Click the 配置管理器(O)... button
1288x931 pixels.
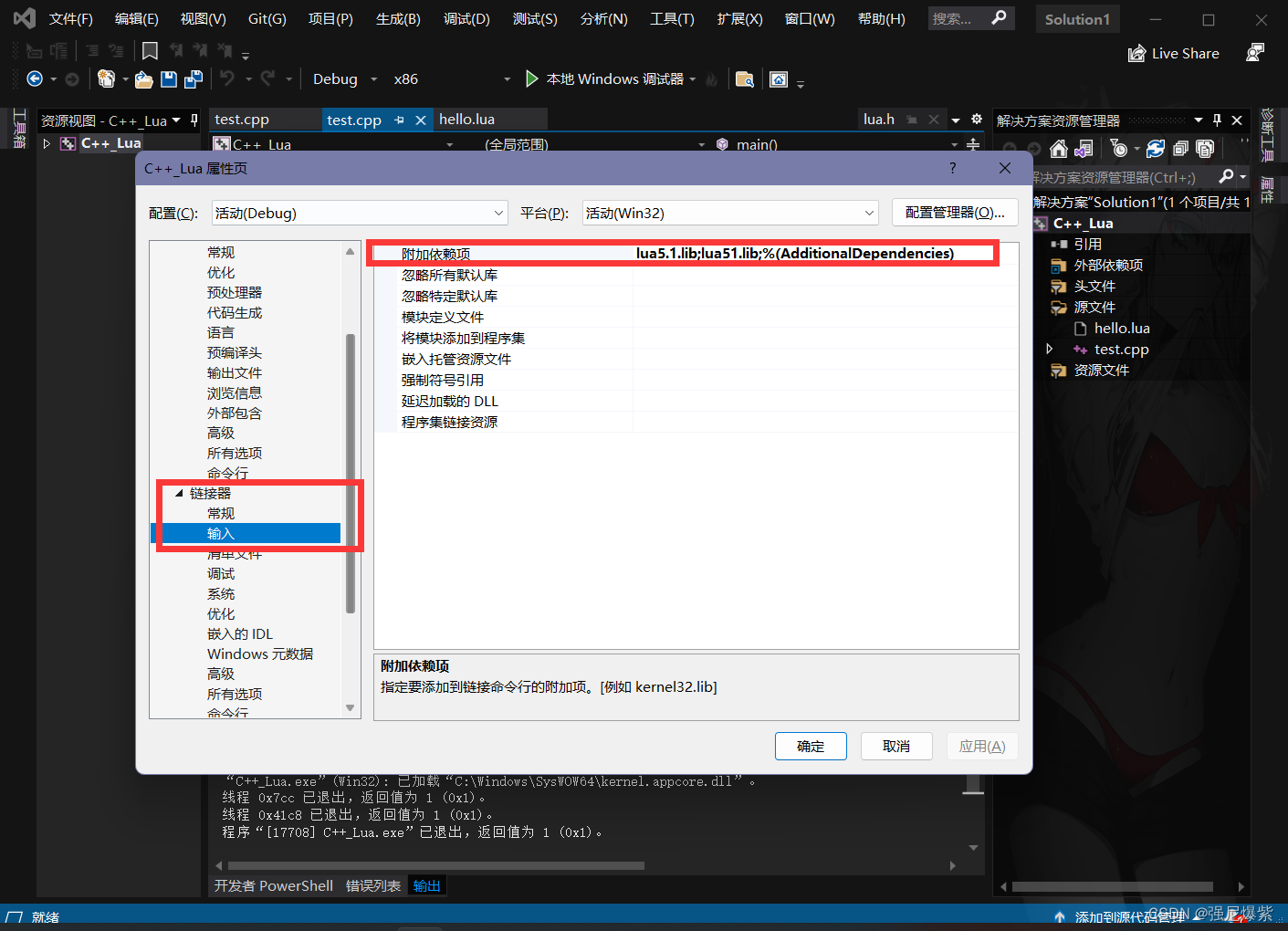[x=955, y=213]
